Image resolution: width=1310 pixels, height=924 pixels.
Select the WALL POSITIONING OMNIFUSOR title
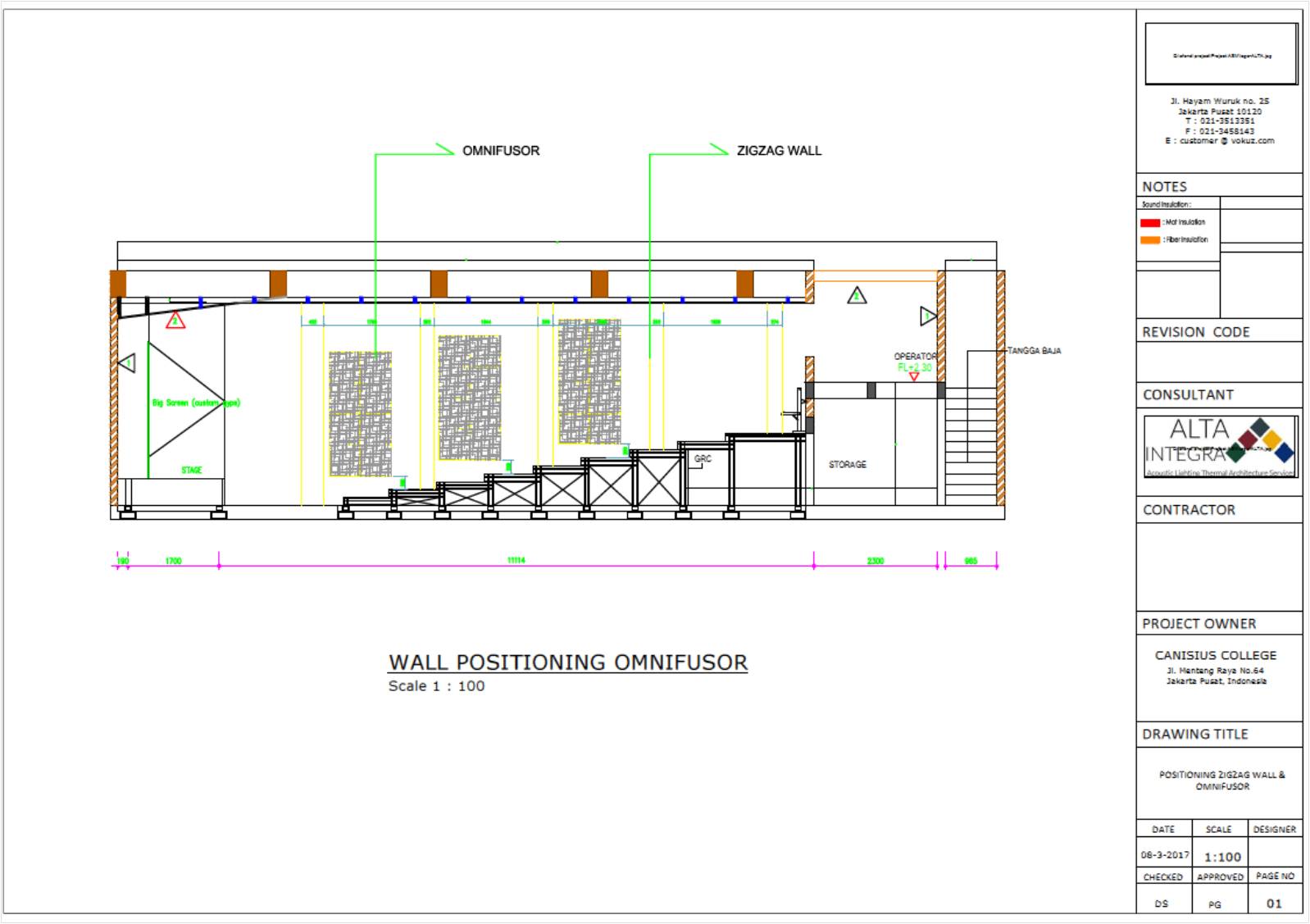pos(567,662)
